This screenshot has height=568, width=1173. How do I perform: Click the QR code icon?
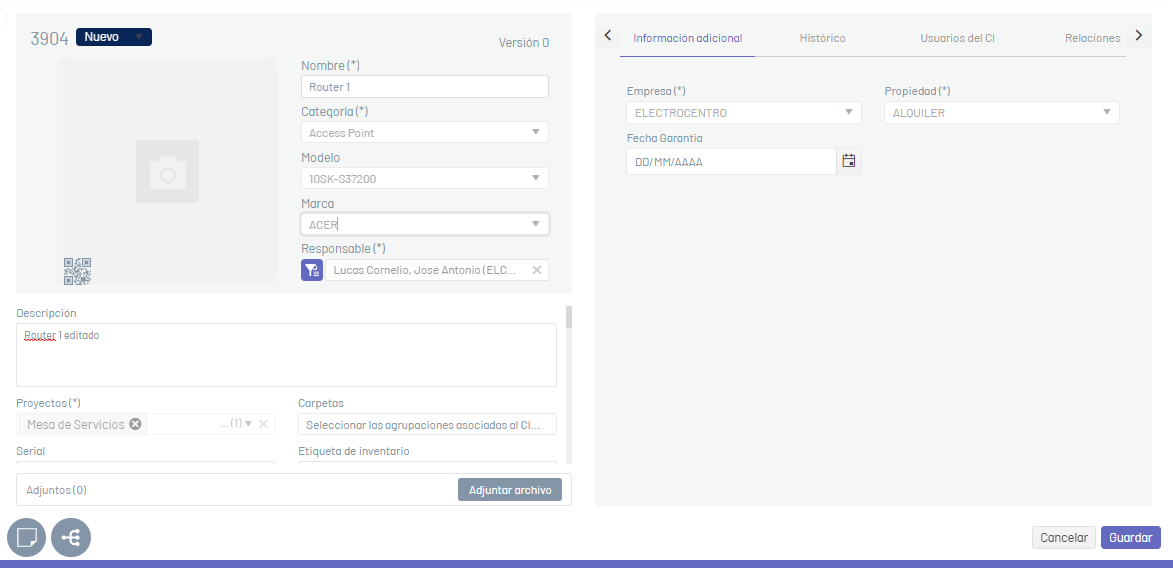pyautogui.click(x=77, y=271)
